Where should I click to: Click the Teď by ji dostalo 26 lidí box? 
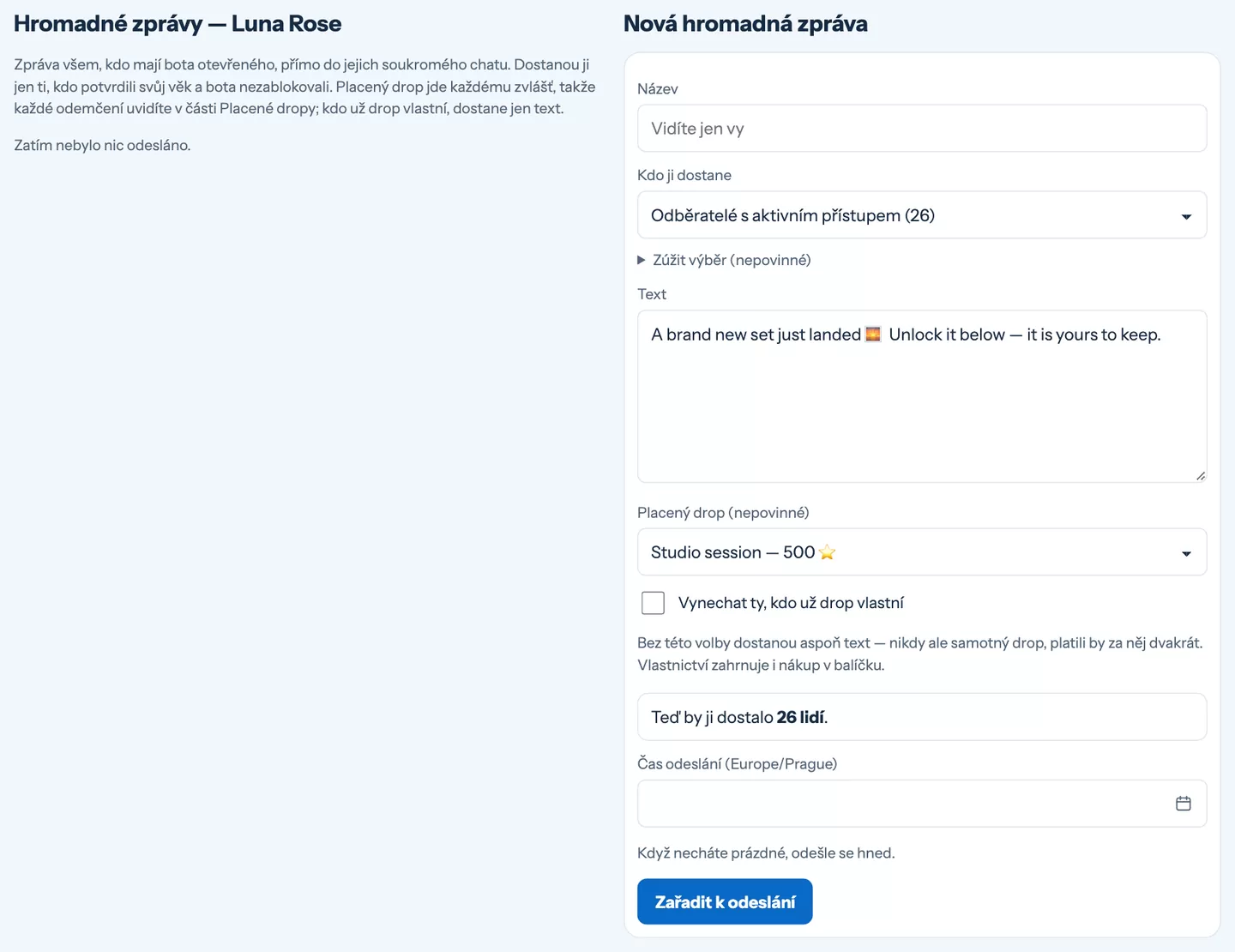tap(922, 717)
